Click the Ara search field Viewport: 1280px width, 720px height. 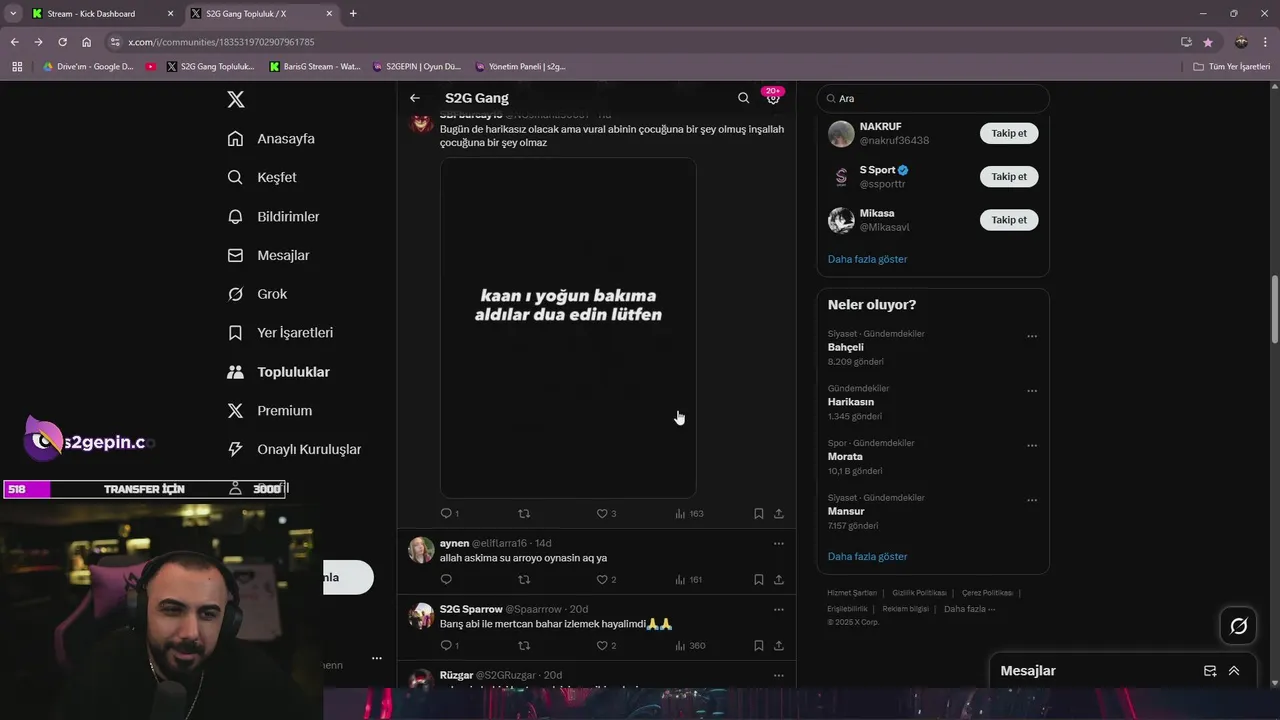[x=933, y=98]
